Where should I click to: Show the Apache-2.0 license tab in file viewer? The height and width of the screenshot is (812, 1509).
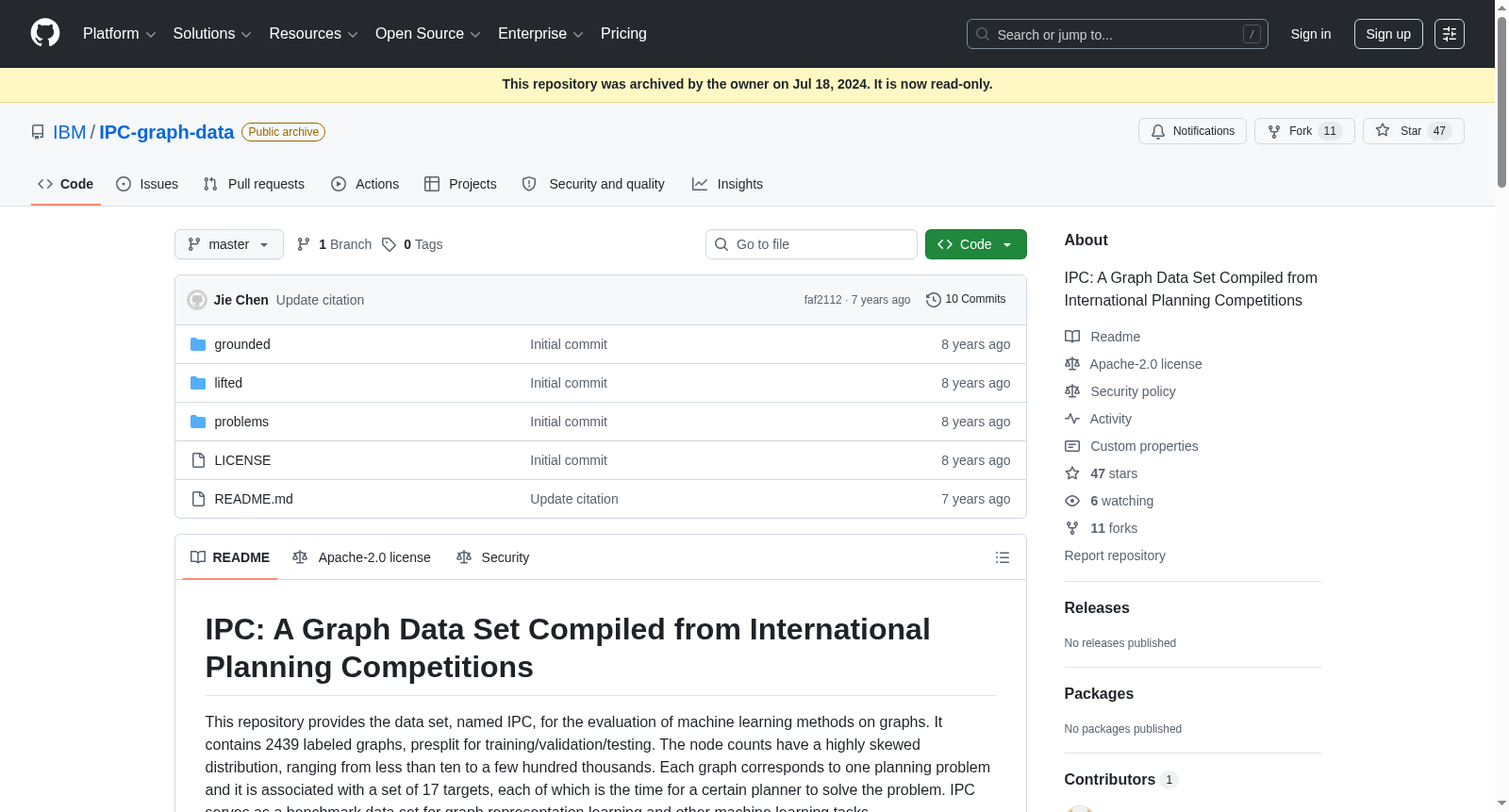[362, 557]
